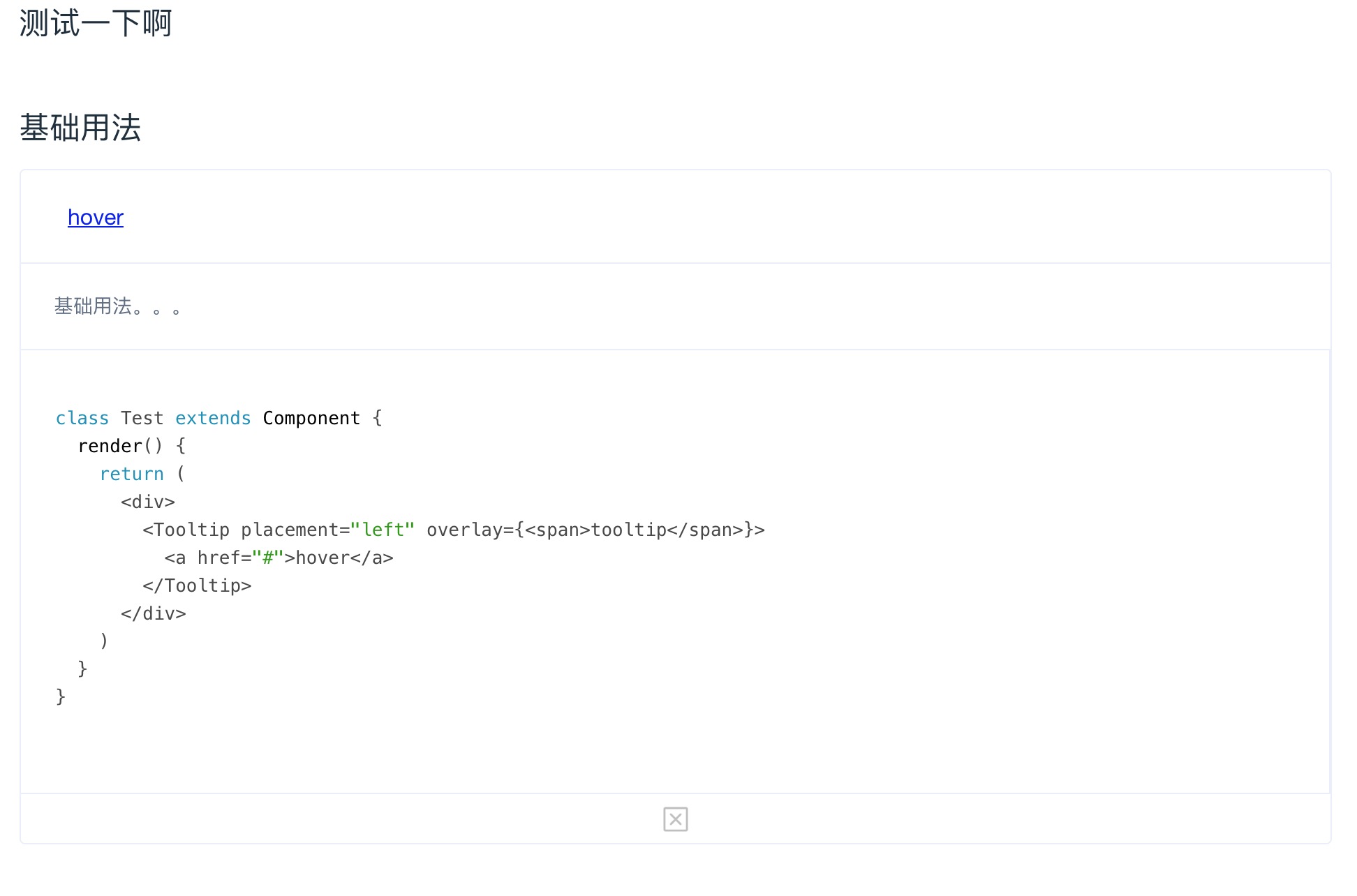The width and height of the screenshot is (1357, 896).
Task: Click the <span>tooltip</span> overlay code
Action: 634,530
